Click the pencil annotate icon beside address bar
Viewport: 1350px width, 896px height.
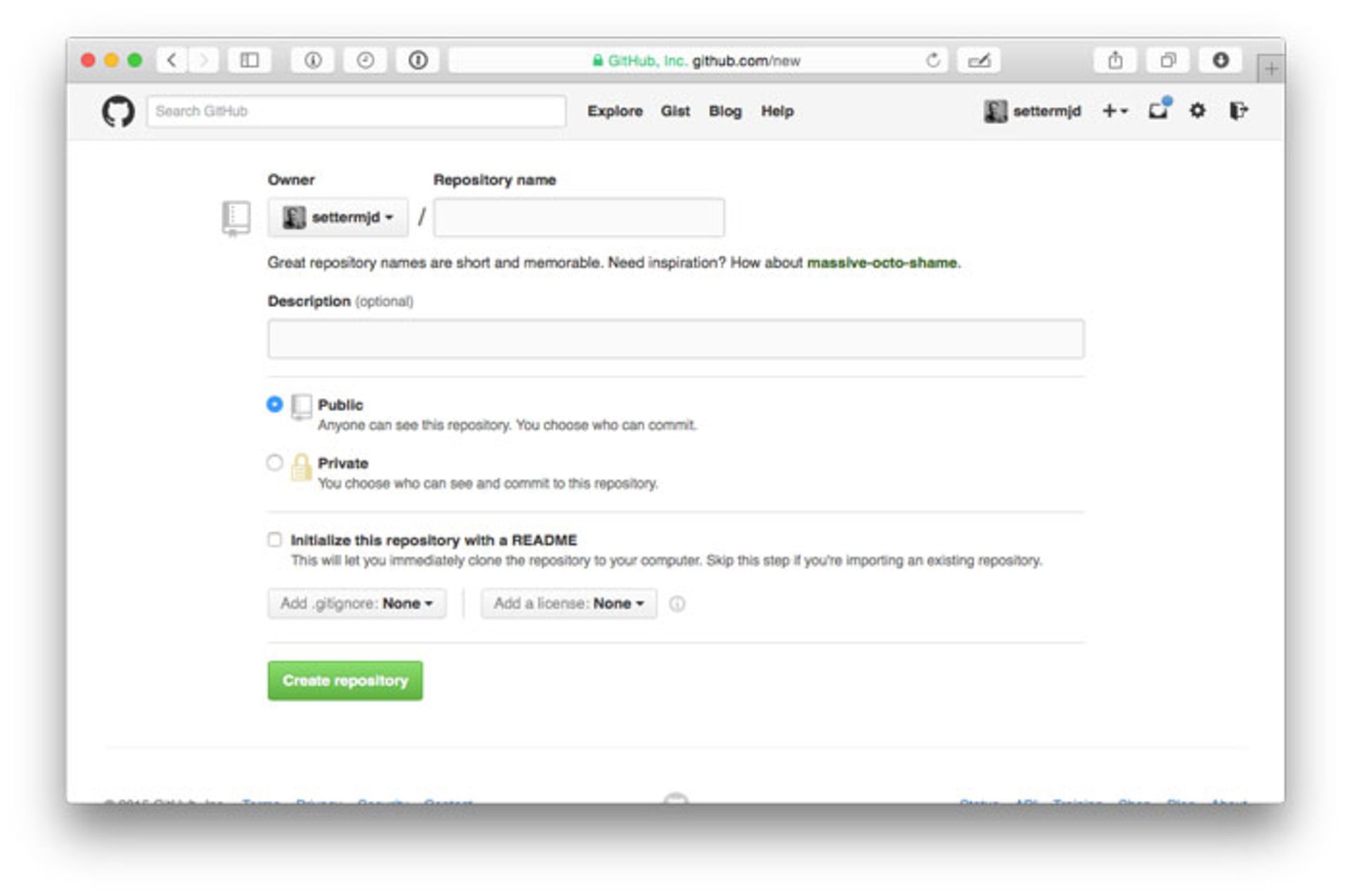979,60
